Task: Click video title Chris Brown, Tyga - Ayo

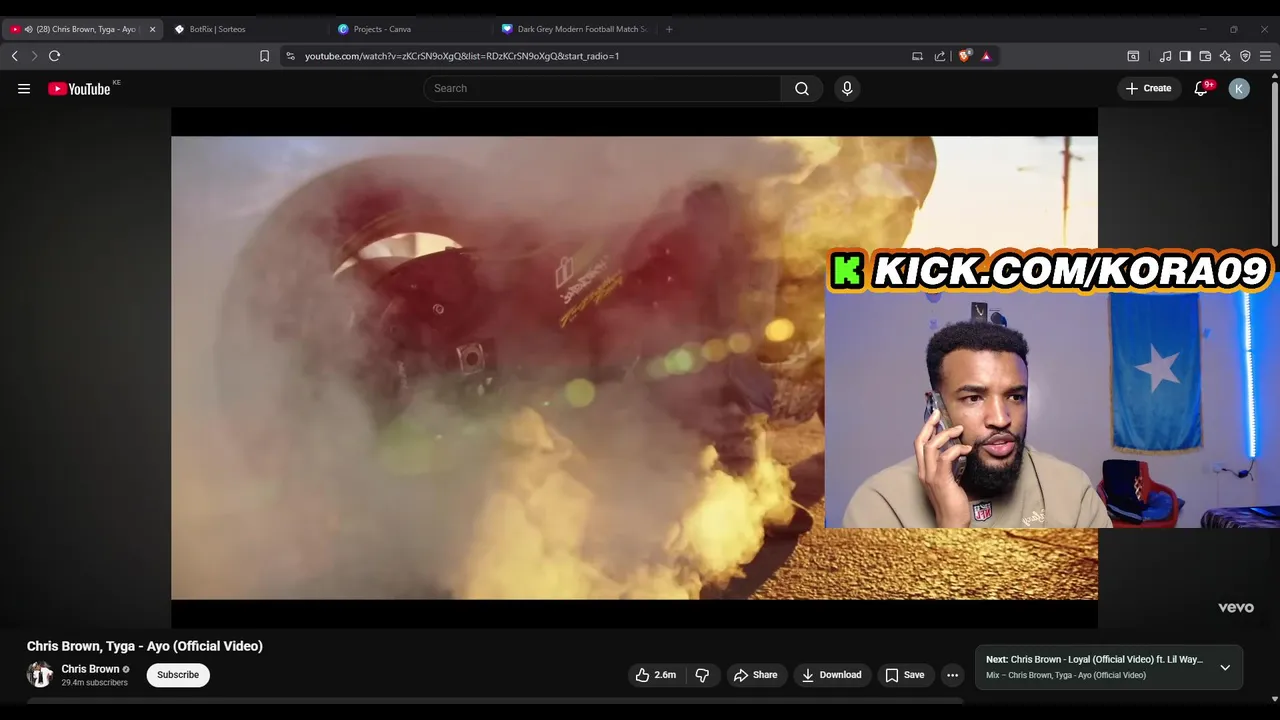Action: click(145, 646)
